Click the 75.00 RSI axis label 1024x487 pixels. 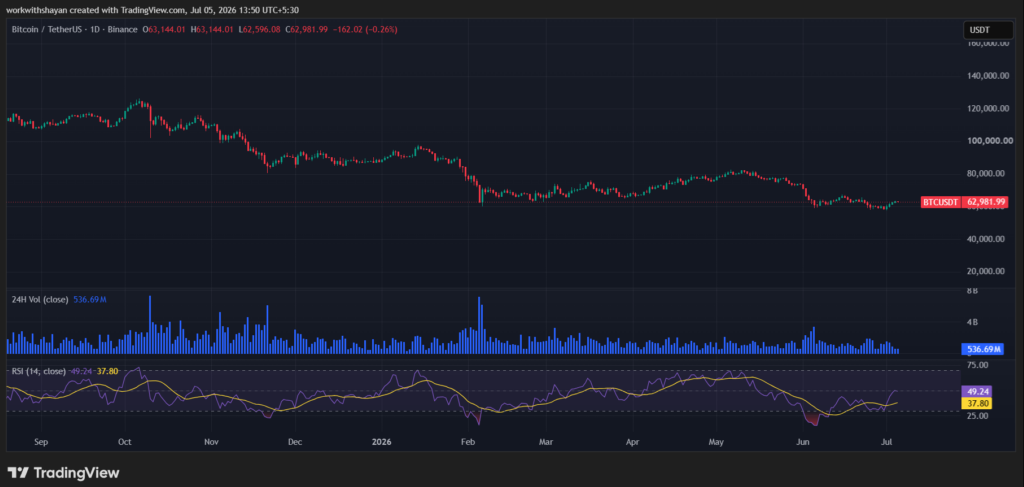[x=977, y=365]
